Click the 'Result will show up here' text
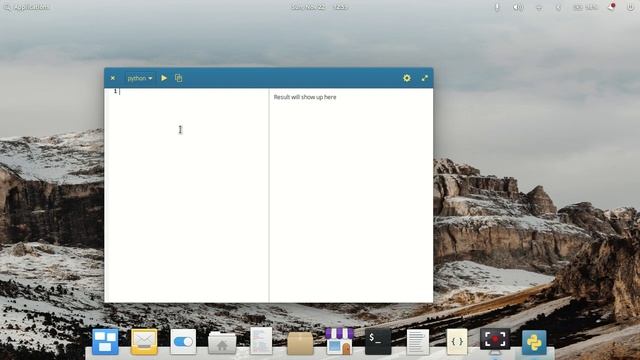 [x=305, y=97]
